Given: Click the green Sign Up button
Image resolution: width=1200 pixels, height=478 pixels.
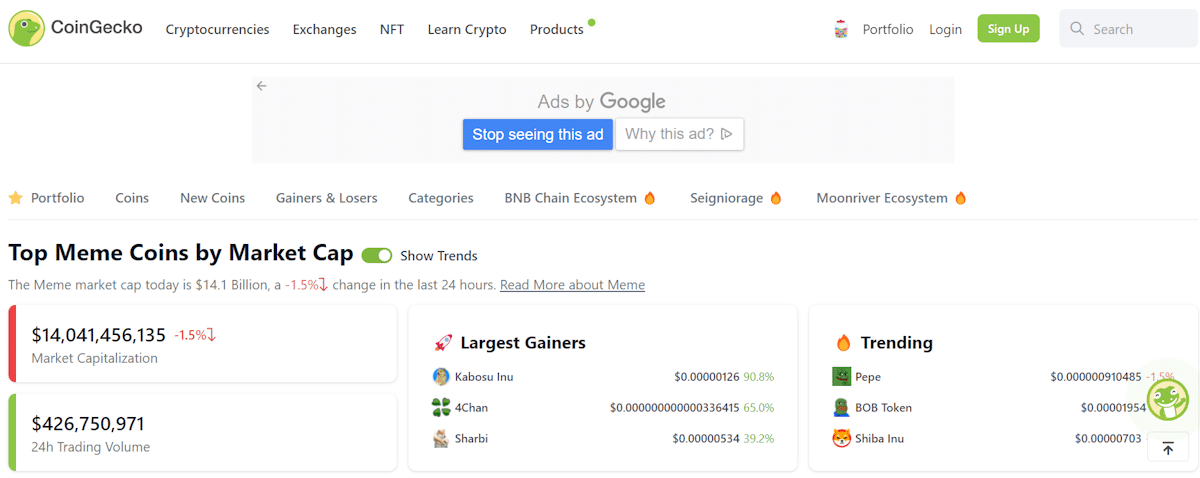Looking at the screenshot, I should pos(1008,29).
